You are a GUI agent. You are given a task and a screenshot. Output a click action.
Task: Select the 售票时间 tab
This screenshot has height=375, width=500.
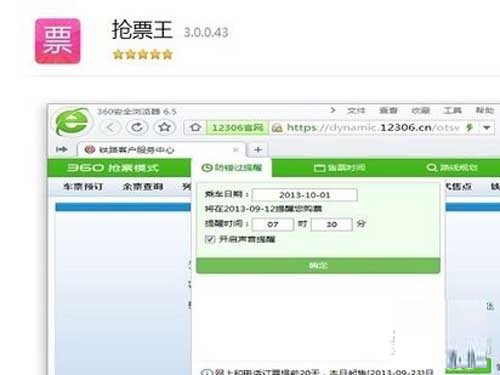click(x=340, y=168)
